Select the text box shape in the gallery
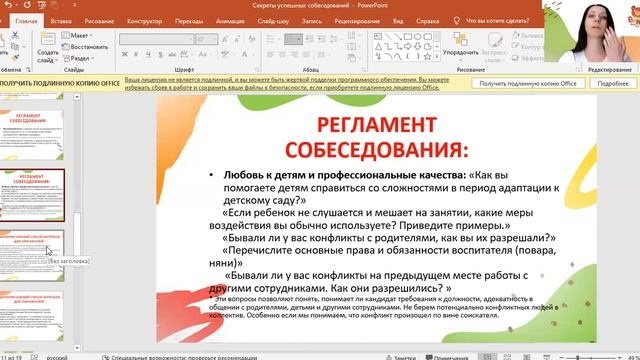The height and width of the screenshot is (360, 640). (378, 37)
